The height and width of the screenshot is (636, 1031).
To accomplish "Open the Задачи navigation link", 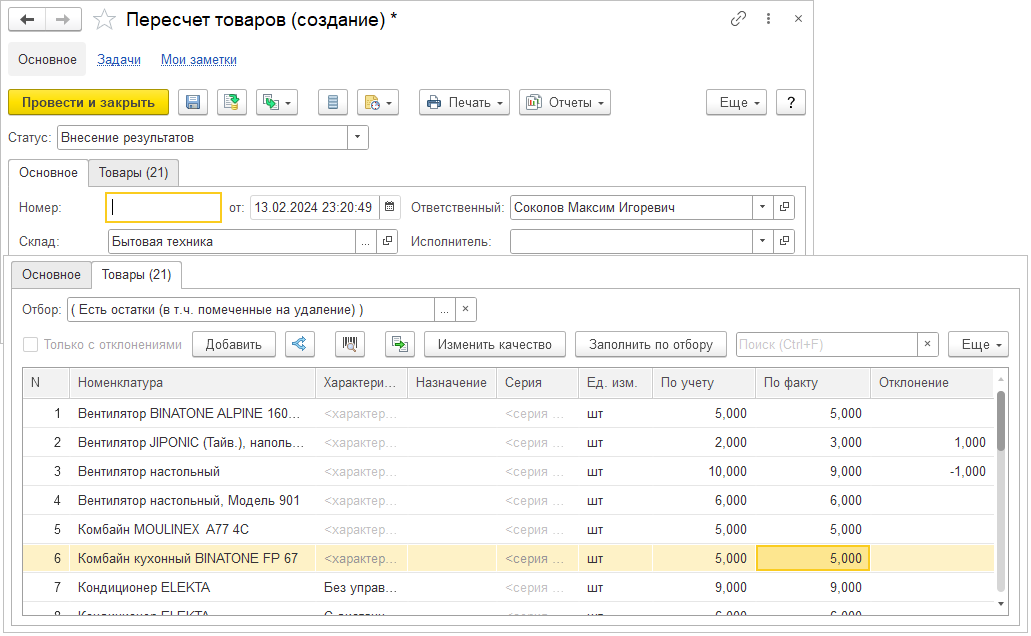I will click(x=119, y=60).
